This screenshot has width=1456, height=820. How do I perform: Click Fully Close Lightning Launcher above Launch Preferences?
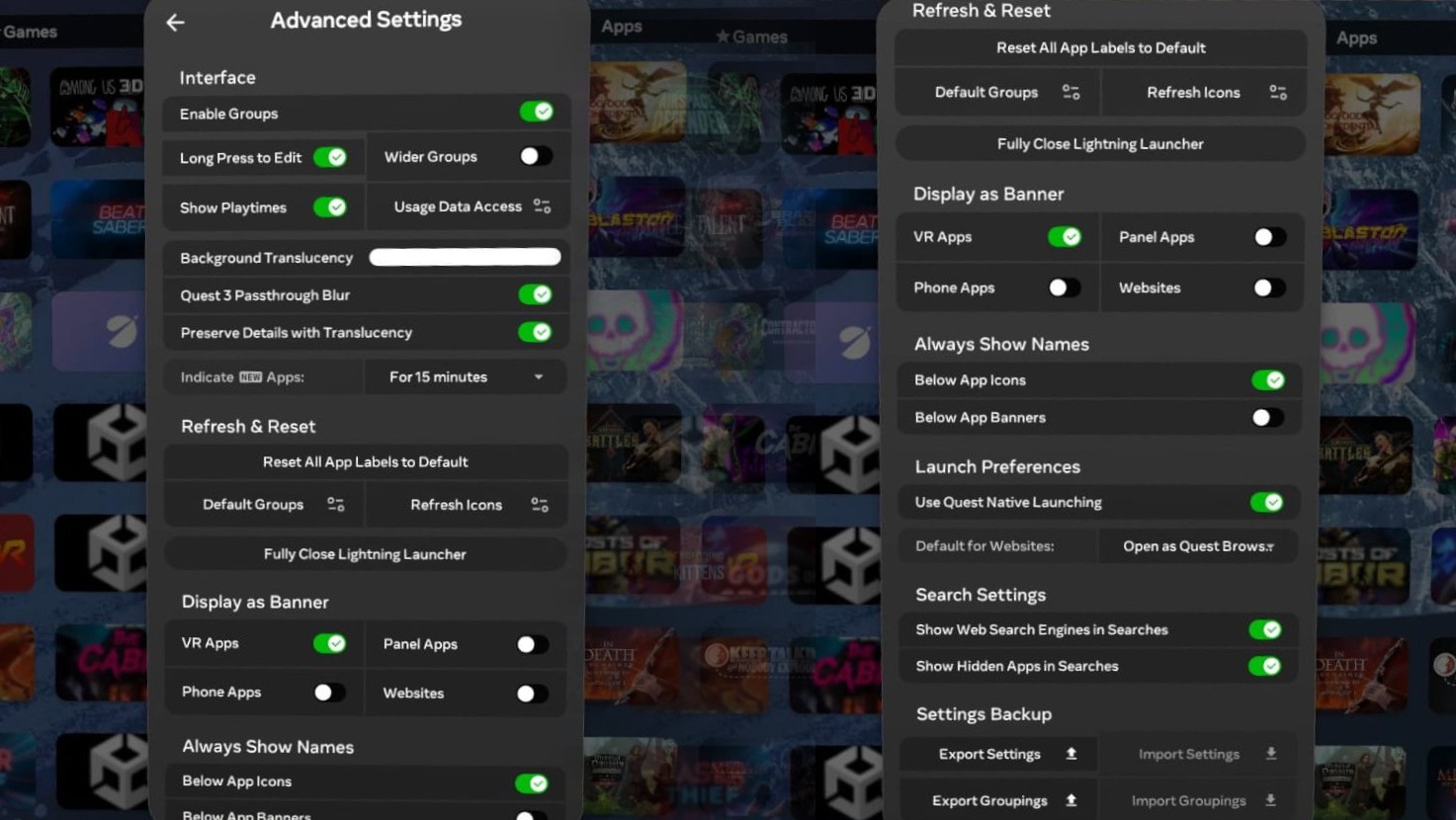click(1100, 143)
